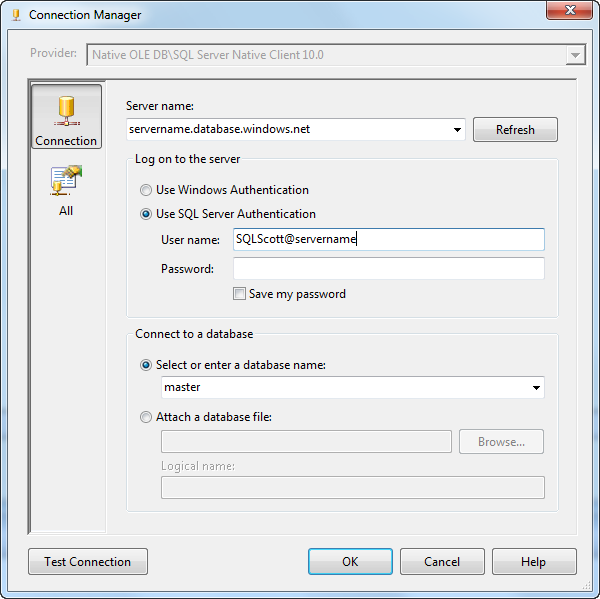600x599 pixels.
Task: Focus the User name field
Action: click(x=389, y=240)
